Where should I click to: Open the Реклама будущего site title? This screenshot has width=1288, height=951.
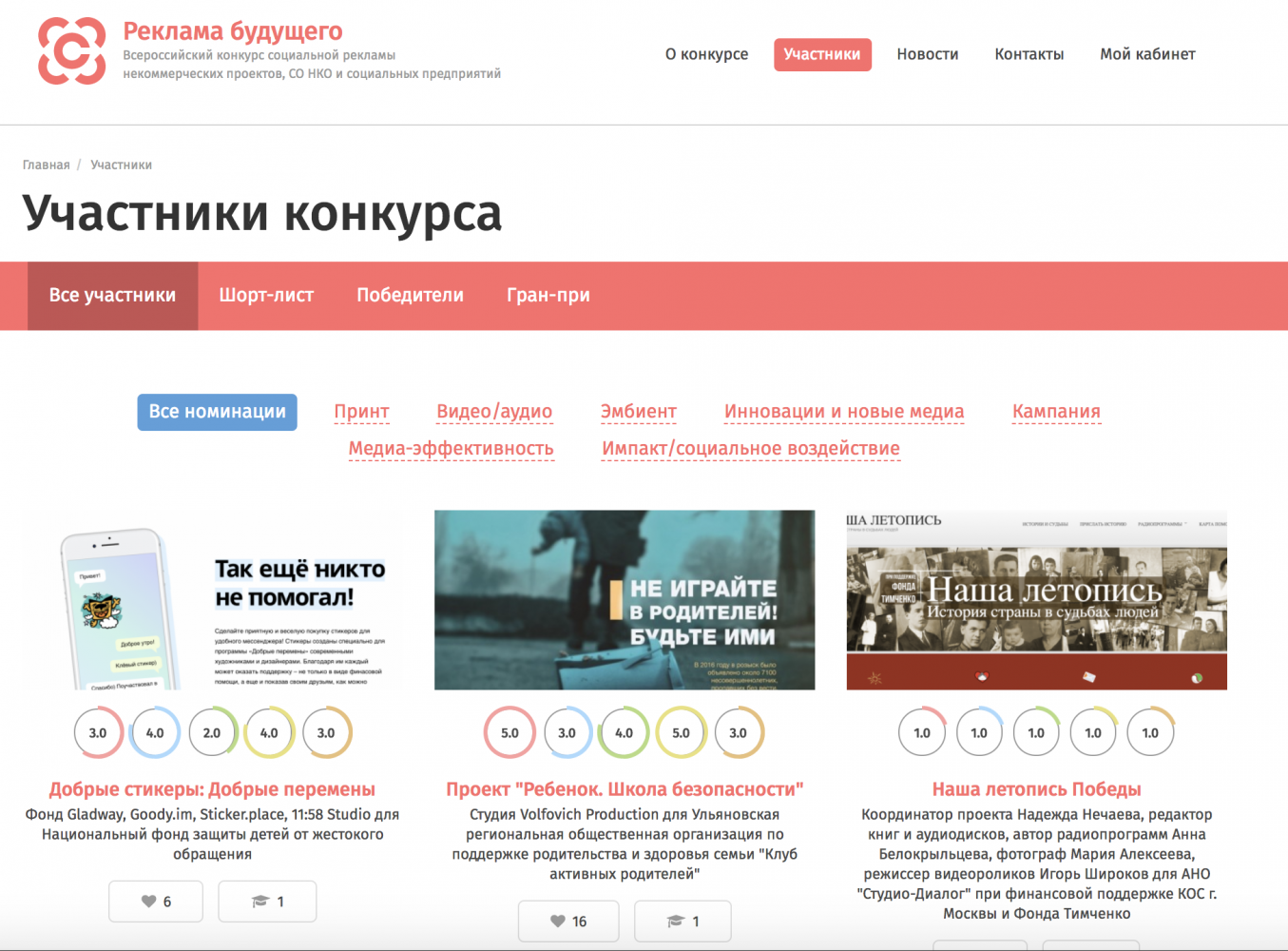click(233, 31)
